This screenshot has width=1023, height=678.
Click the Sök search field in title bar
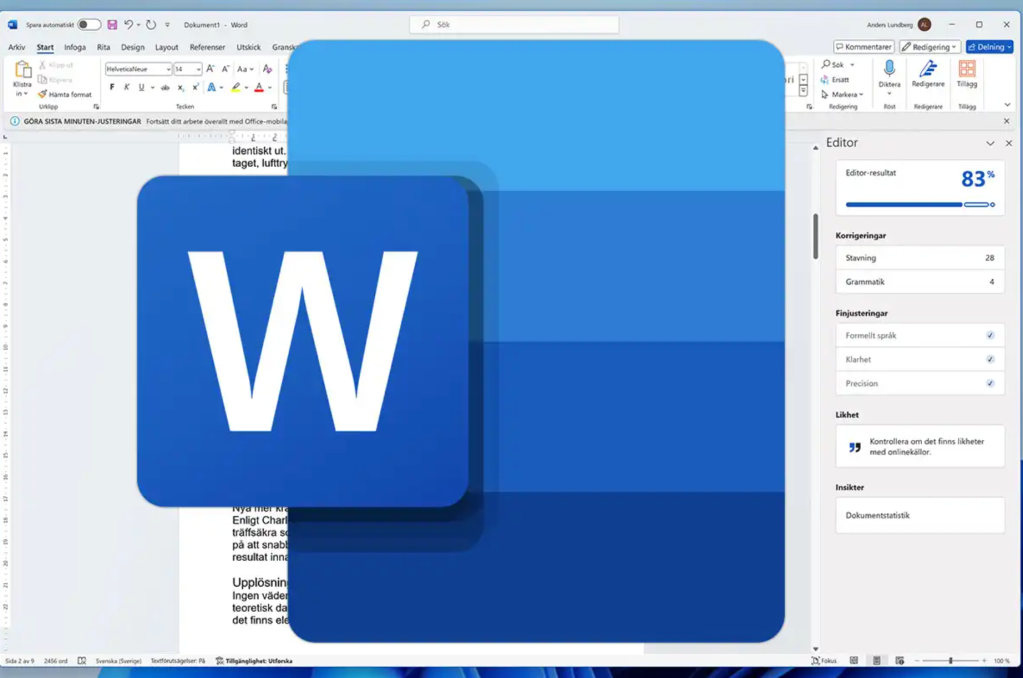(x=514, y=24)
